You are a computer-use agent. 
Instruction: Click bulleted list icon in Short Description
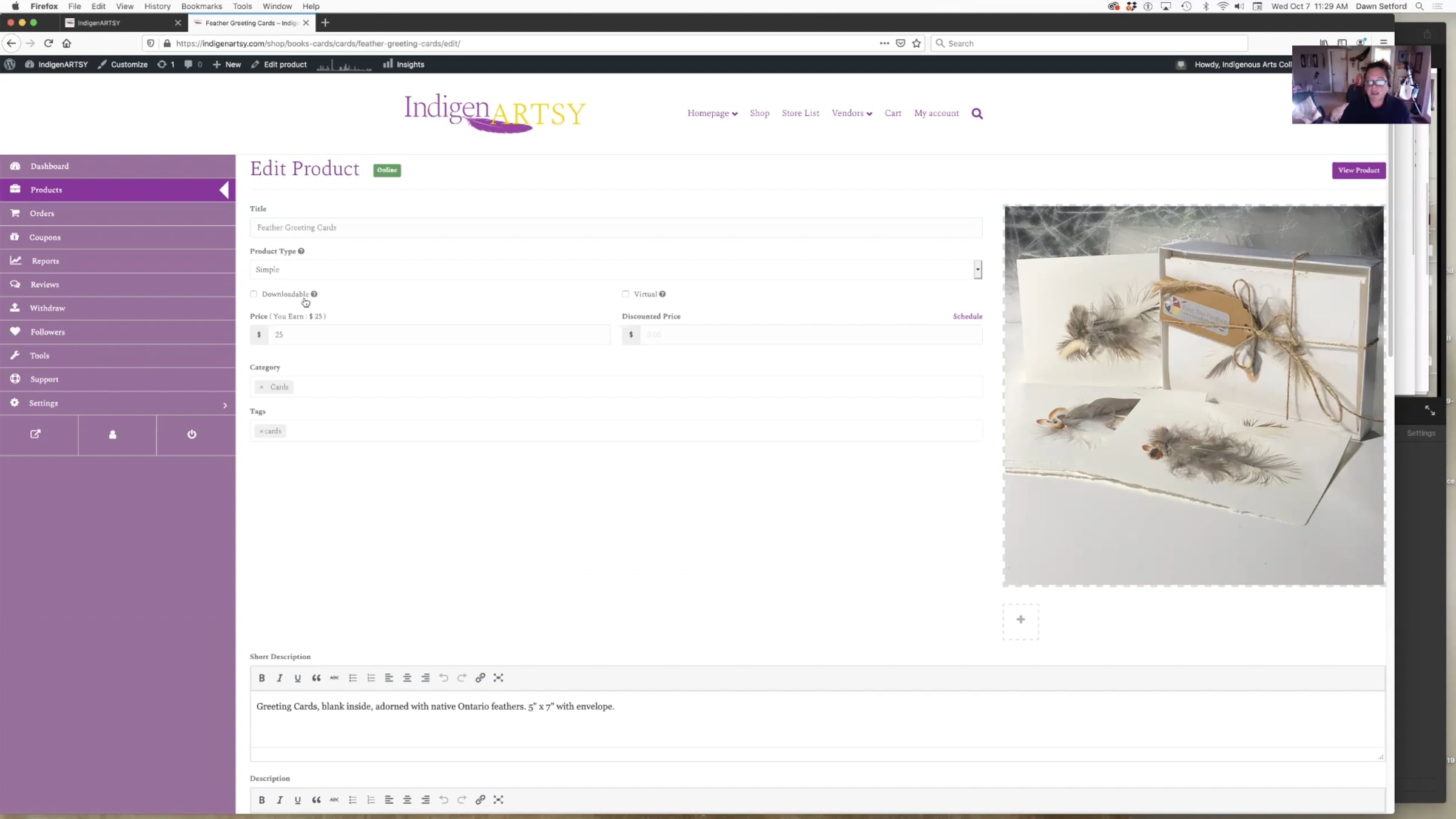352,678
